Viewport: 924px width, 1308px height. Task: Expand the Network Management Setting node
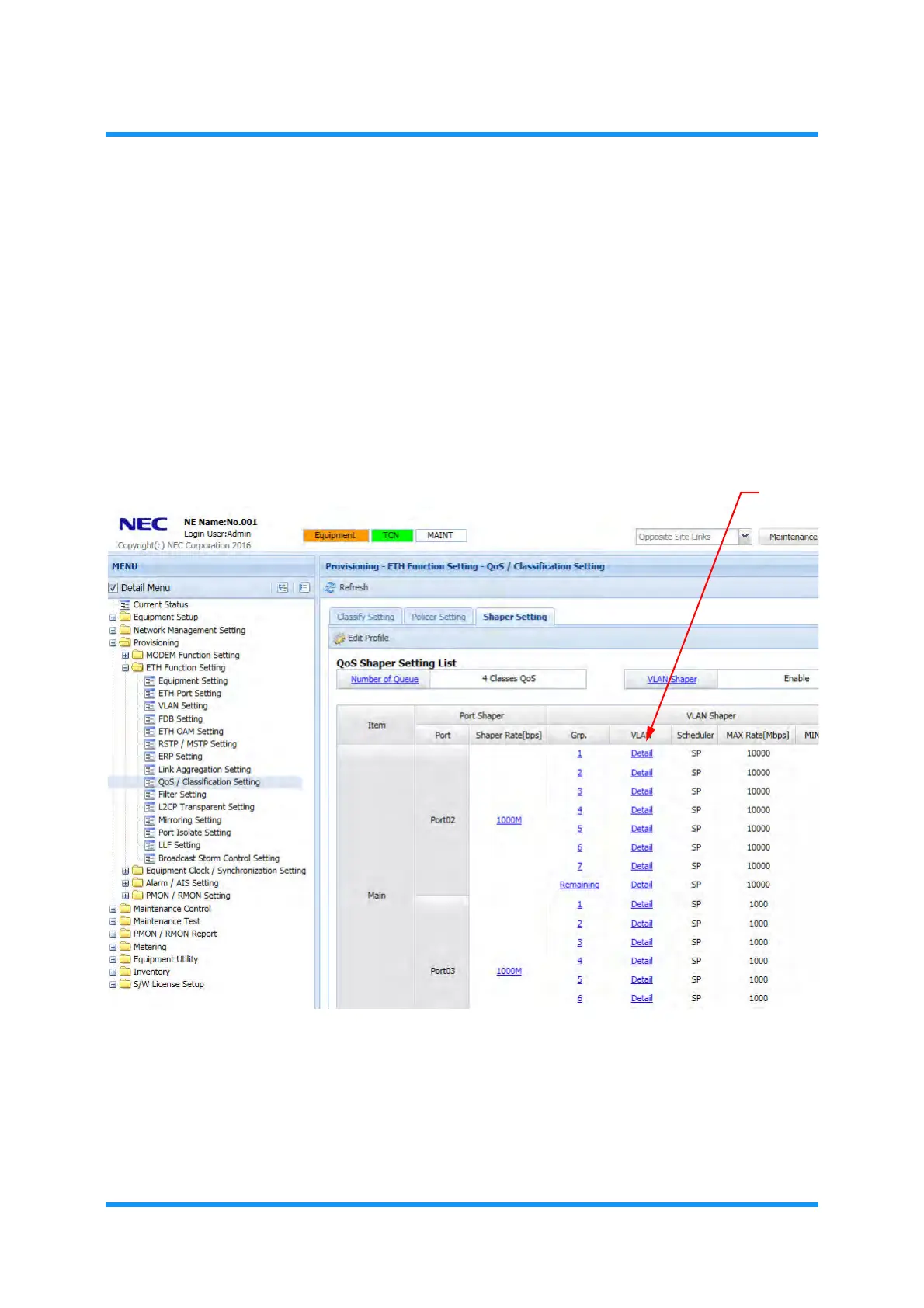click(113, 631)
